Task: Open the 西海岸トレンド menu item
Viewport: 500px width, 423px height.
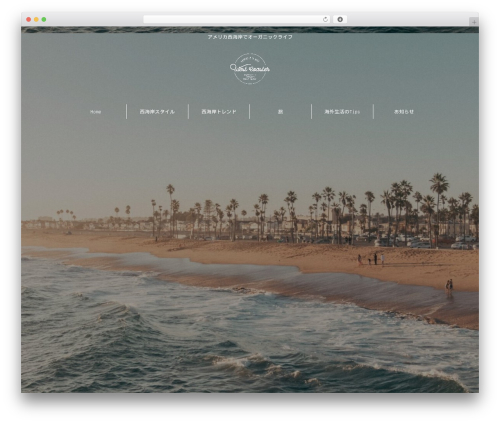Action: 219,112
